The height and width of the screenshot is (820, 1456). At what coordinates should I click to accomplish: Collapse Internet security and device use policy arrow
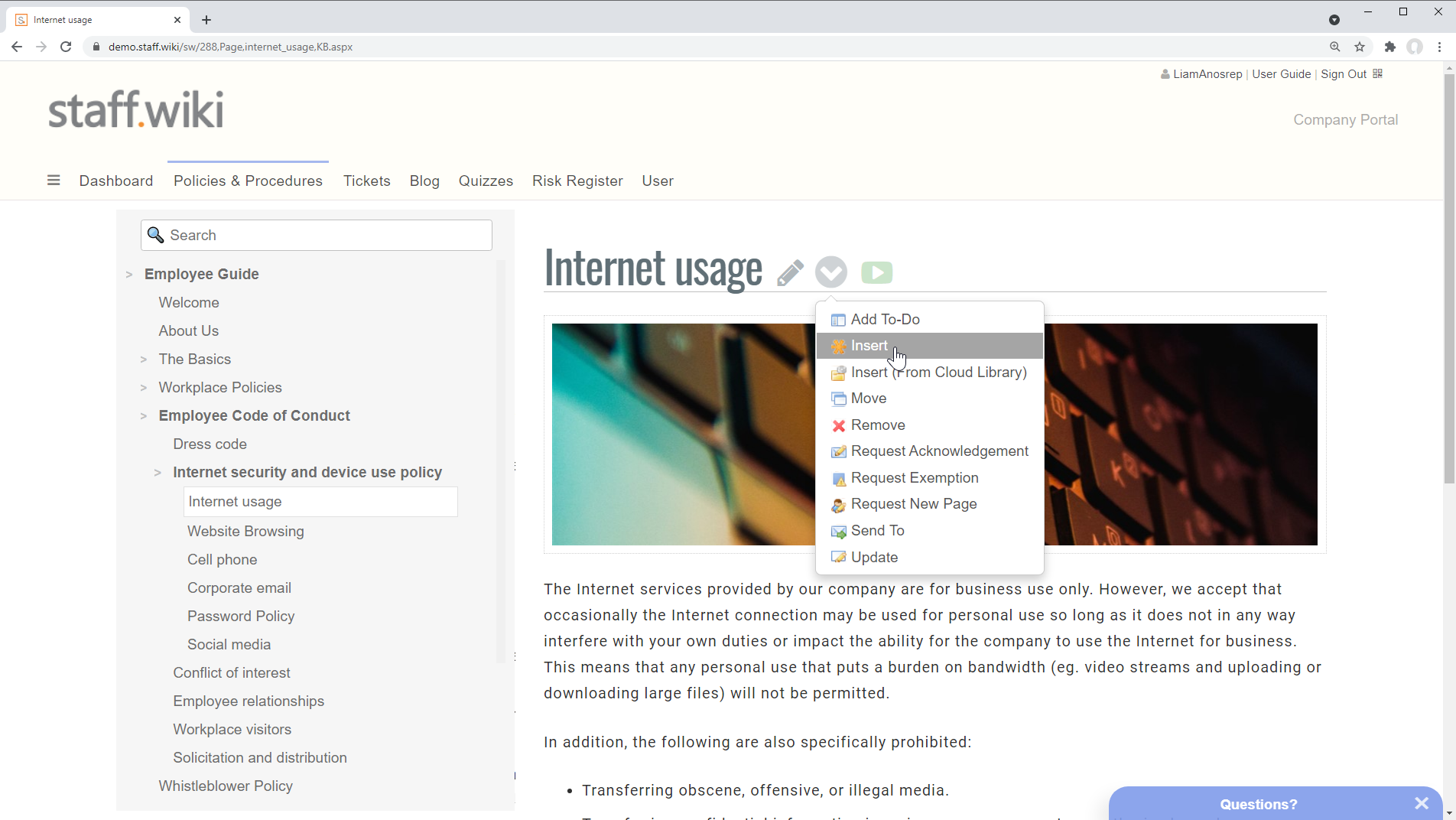(x=158, y=472)
